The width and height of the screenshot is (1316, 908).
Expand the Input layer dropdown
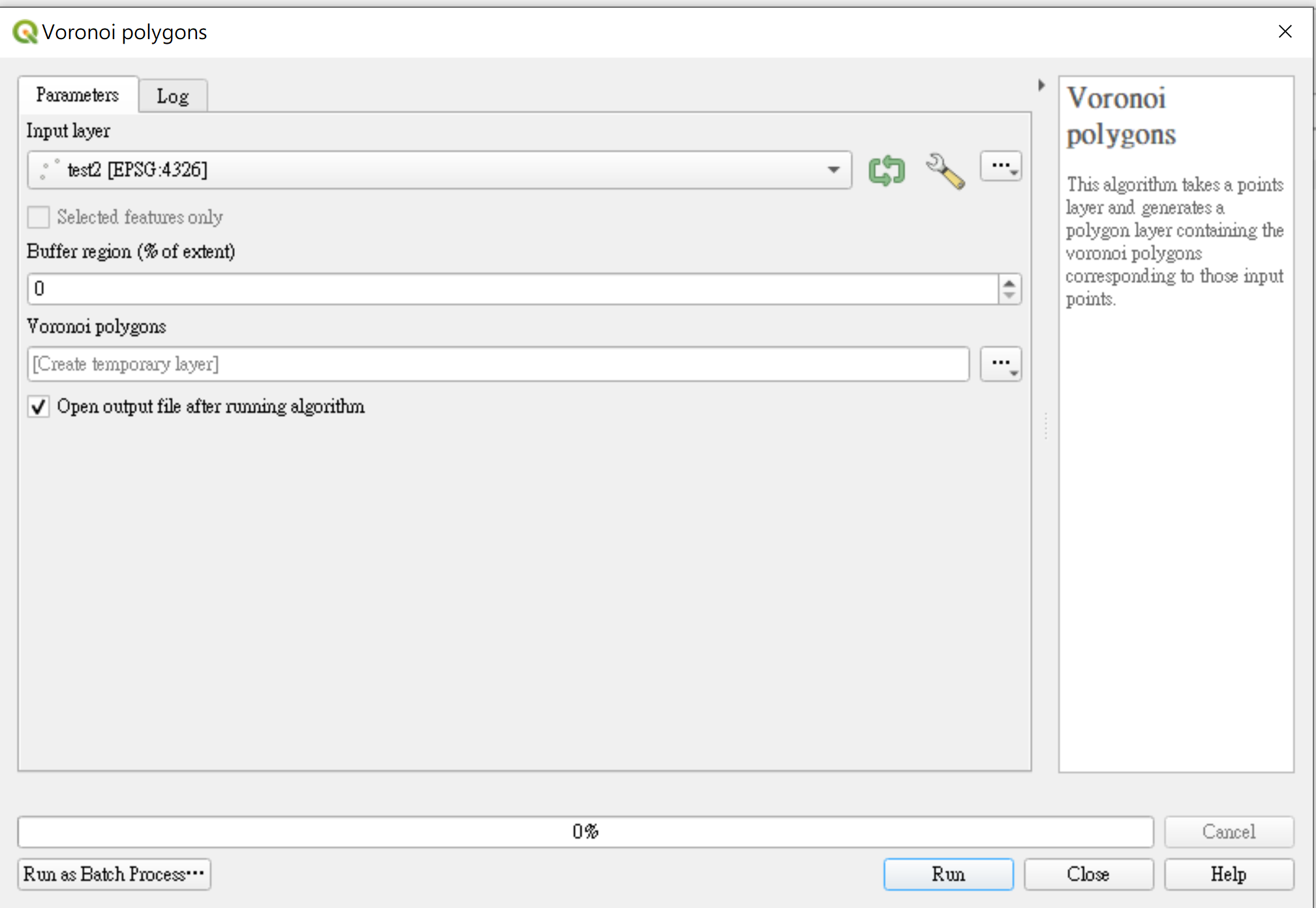(x=833, y=170)
